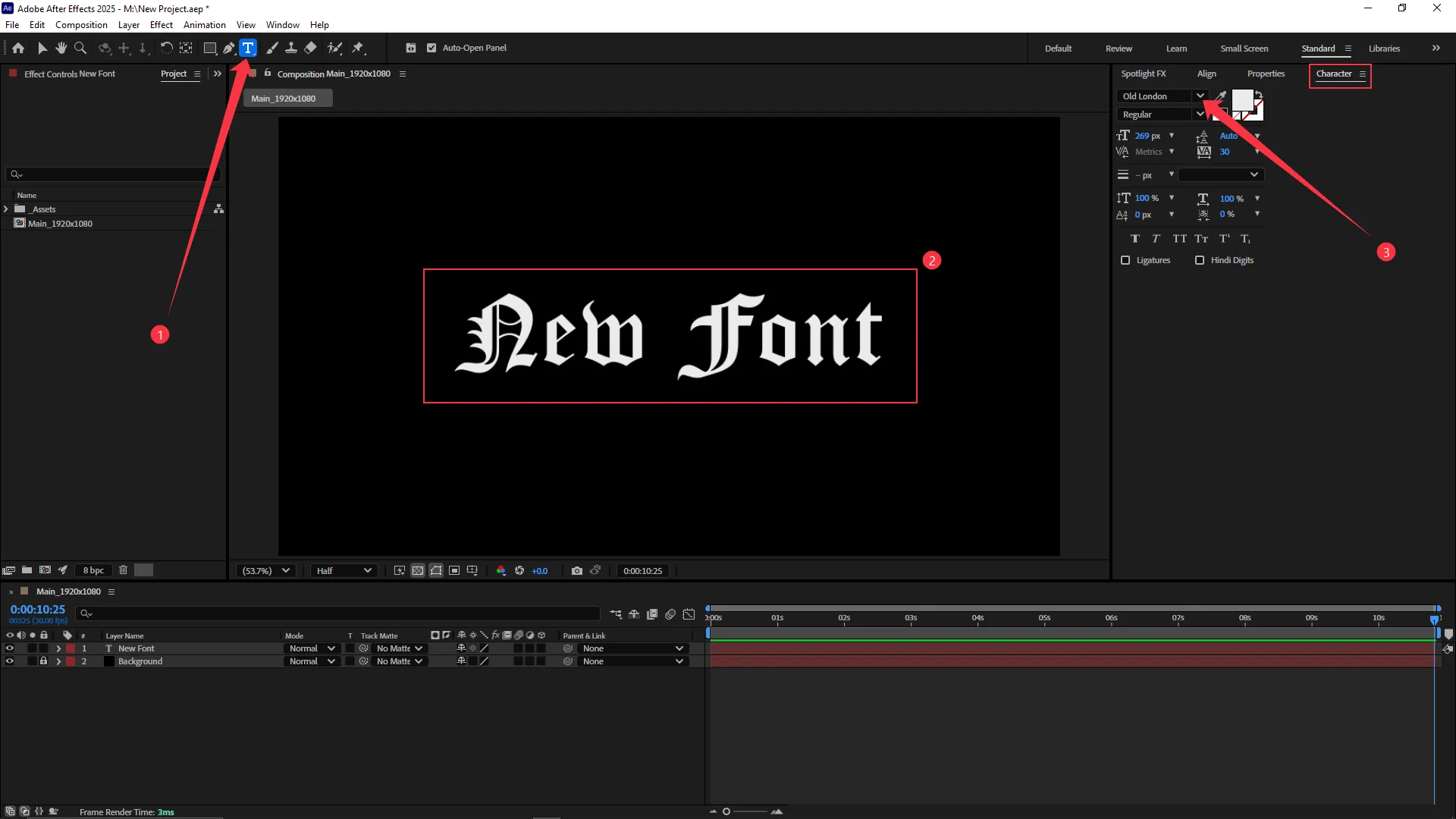
Task: Uncheck the Auto-Open Panel checkbox
Action: pos(431,48)
